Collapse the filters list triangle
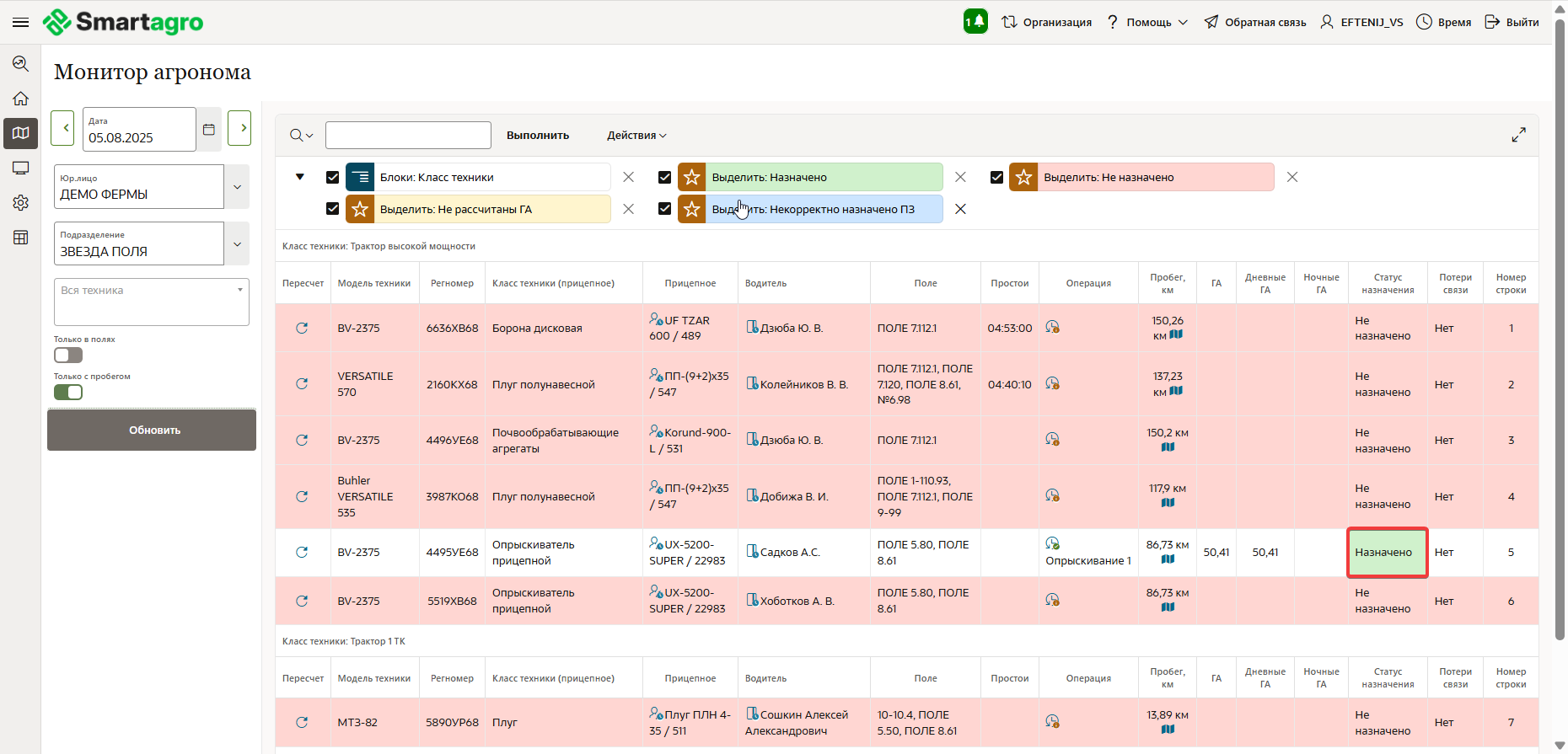 point(299,177)
